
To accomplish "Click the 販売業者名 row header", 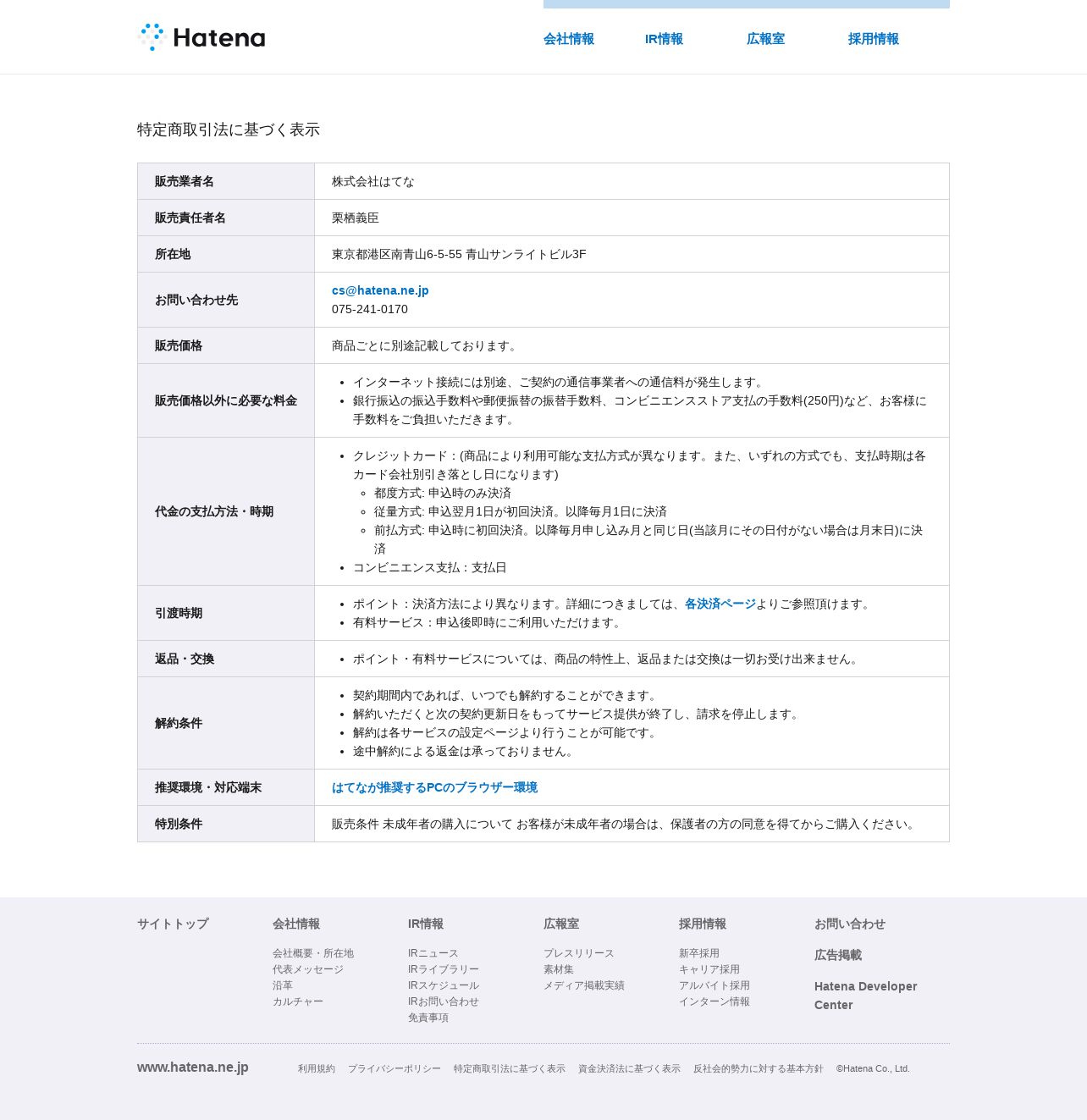I will point(226,181).
